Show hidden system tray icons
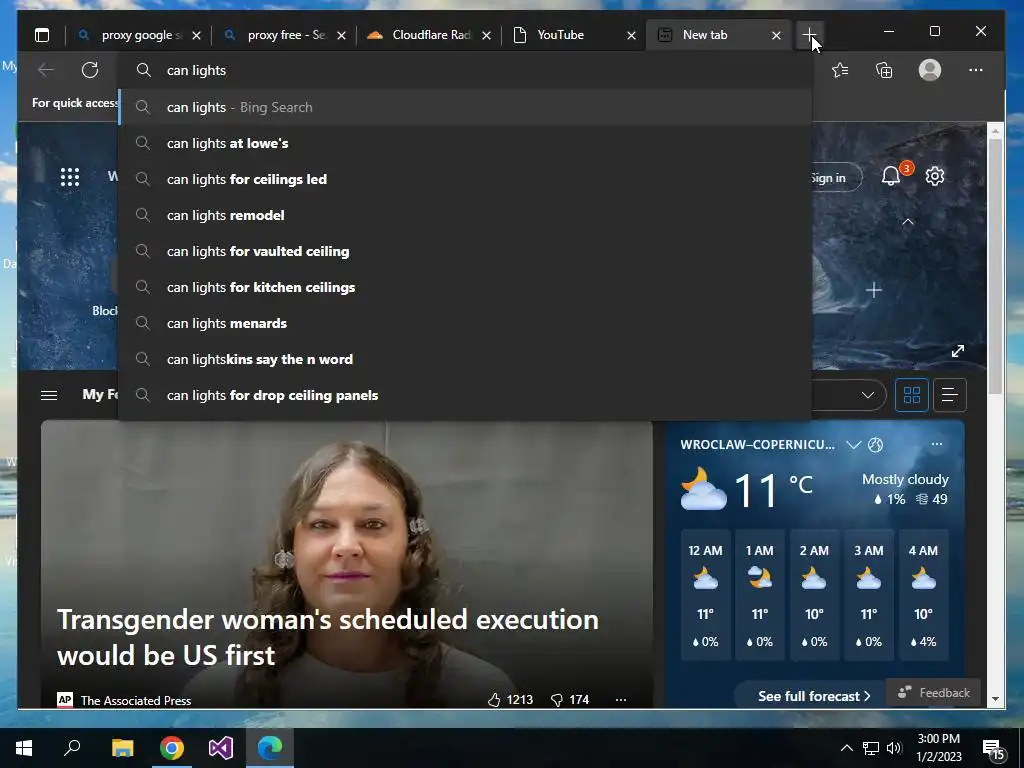The height and width of the screenshot is (768, 1024). click(846, 748)
